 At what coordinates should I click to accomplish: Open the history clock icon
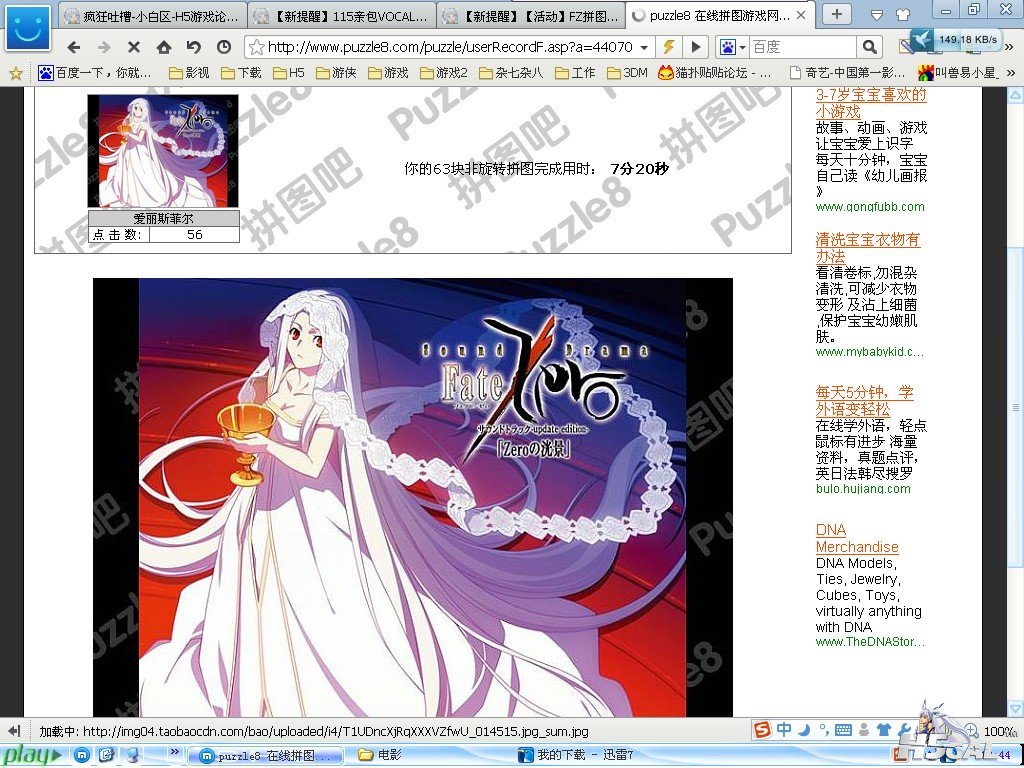[224, 47]
